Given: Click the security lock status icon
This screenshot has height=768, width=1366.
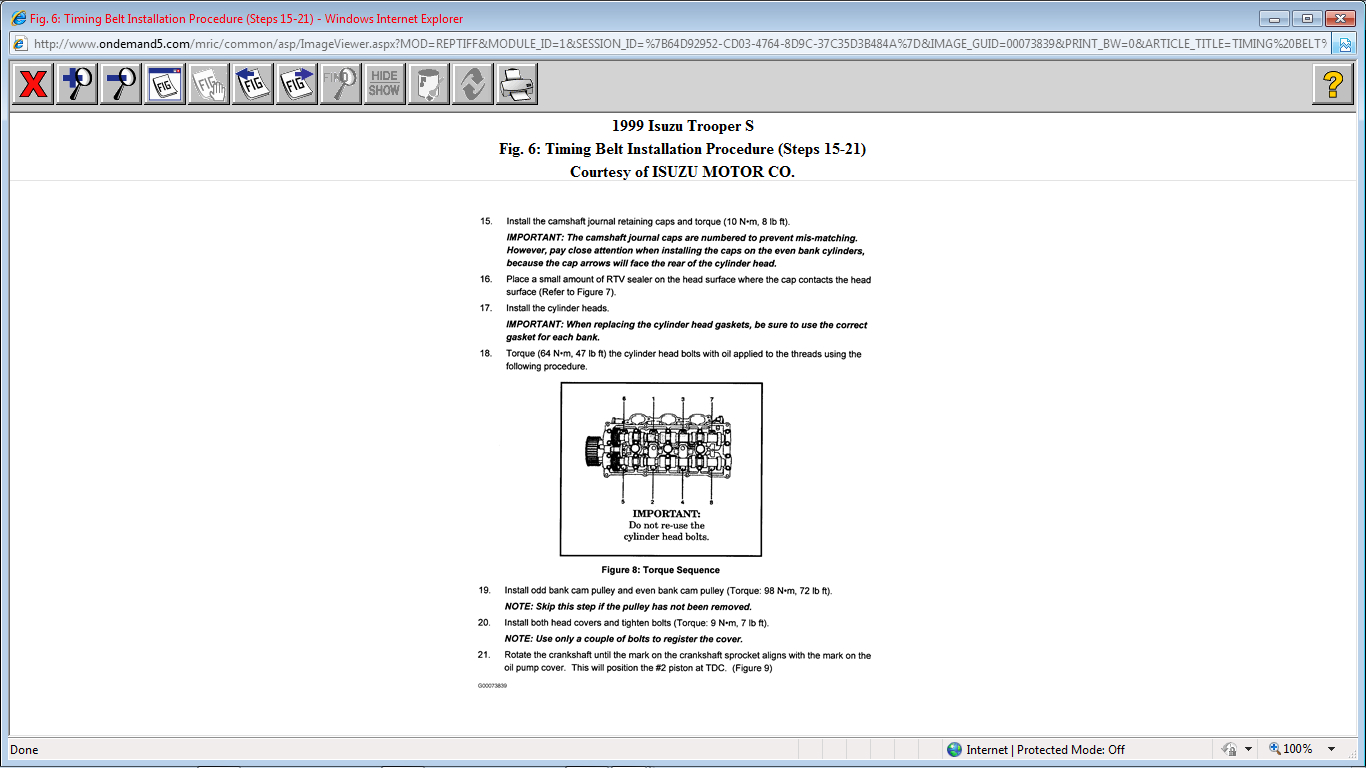Looking at the screenshot, I should (1229, 749).
